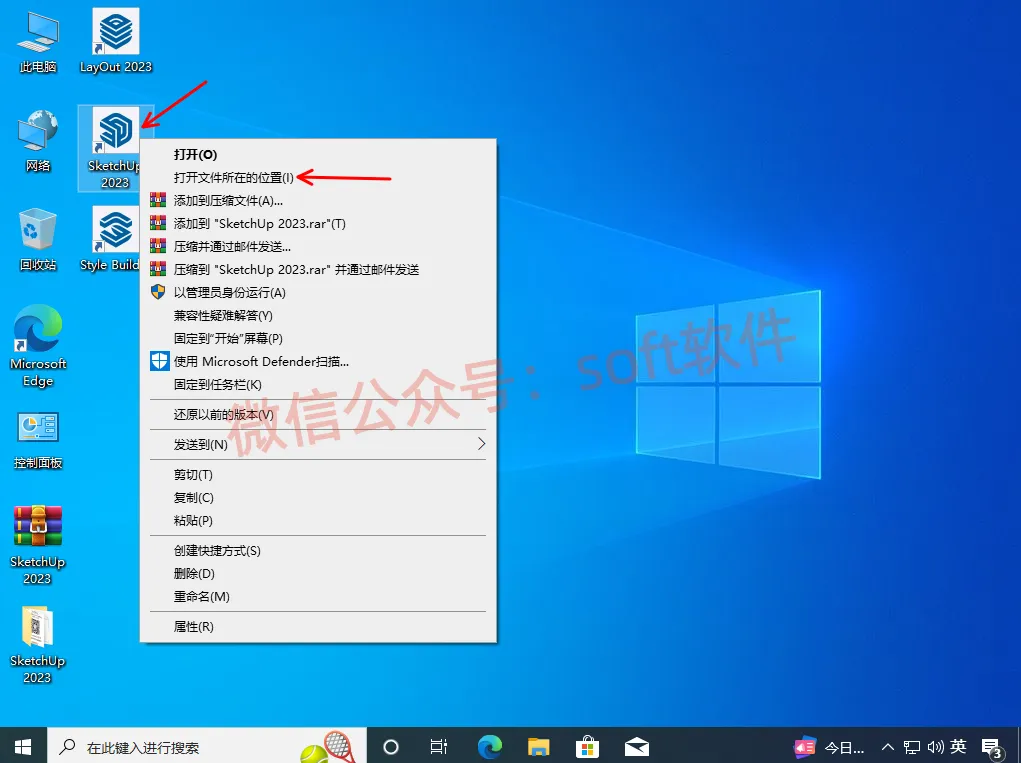Viewport: 1021px width, 763px height.
Task: Select the 回收站 recycle bin icon
Action: [x=38, y=240]
